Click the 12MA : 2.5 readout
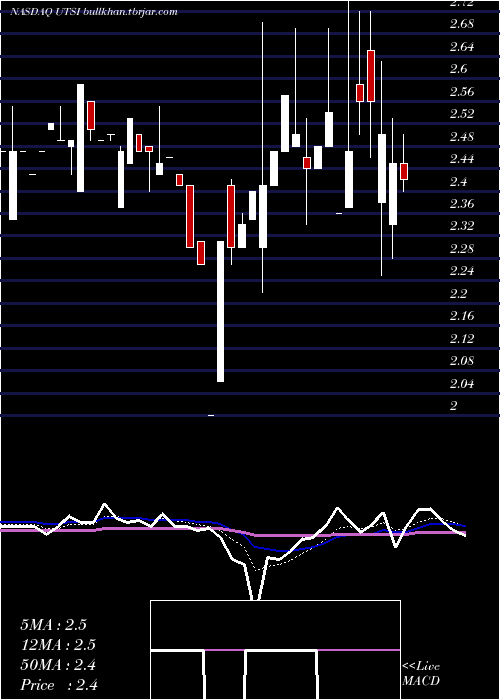Viewport: 500px width, 700px height. [x=58, y=645]
